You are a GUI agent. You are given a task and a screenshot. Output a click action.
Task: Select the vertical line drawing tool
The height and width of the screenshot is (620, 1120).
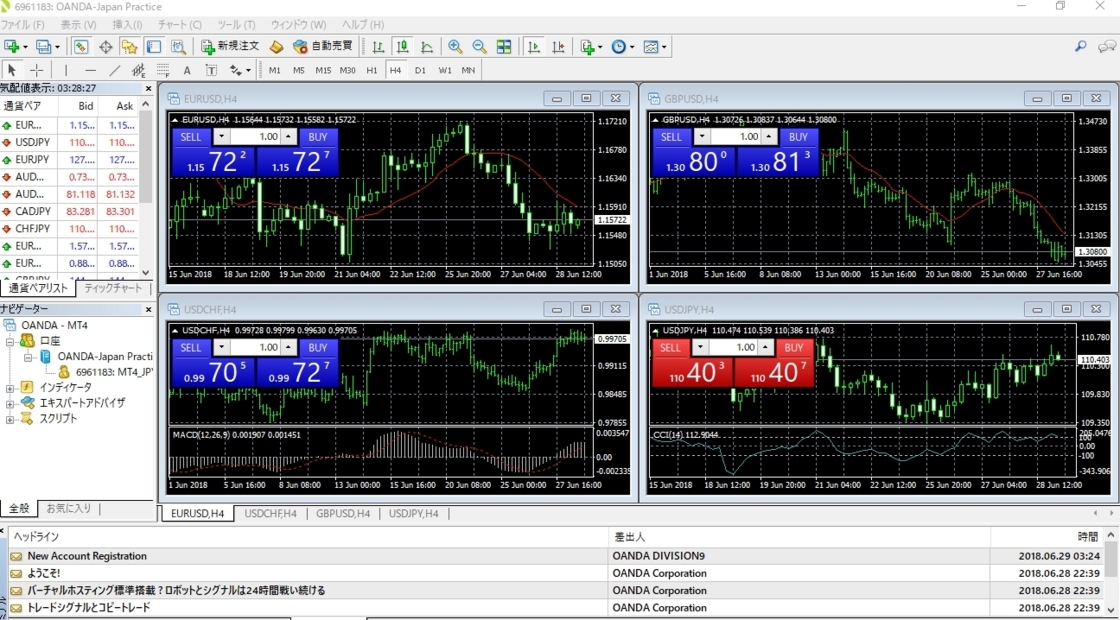coord(66,70)
